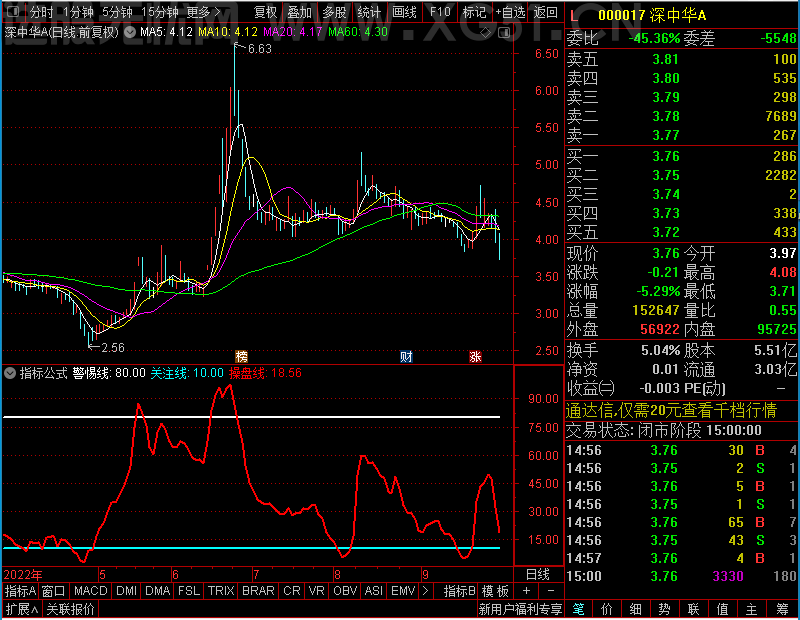Select the DMA indicator

coord(157,591)
